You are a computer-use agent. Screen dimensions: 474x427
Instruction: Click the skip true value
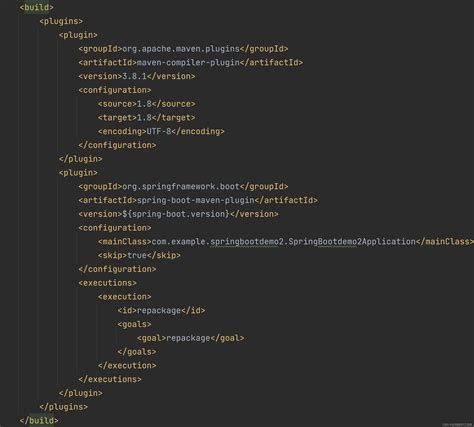click(137, 255)
